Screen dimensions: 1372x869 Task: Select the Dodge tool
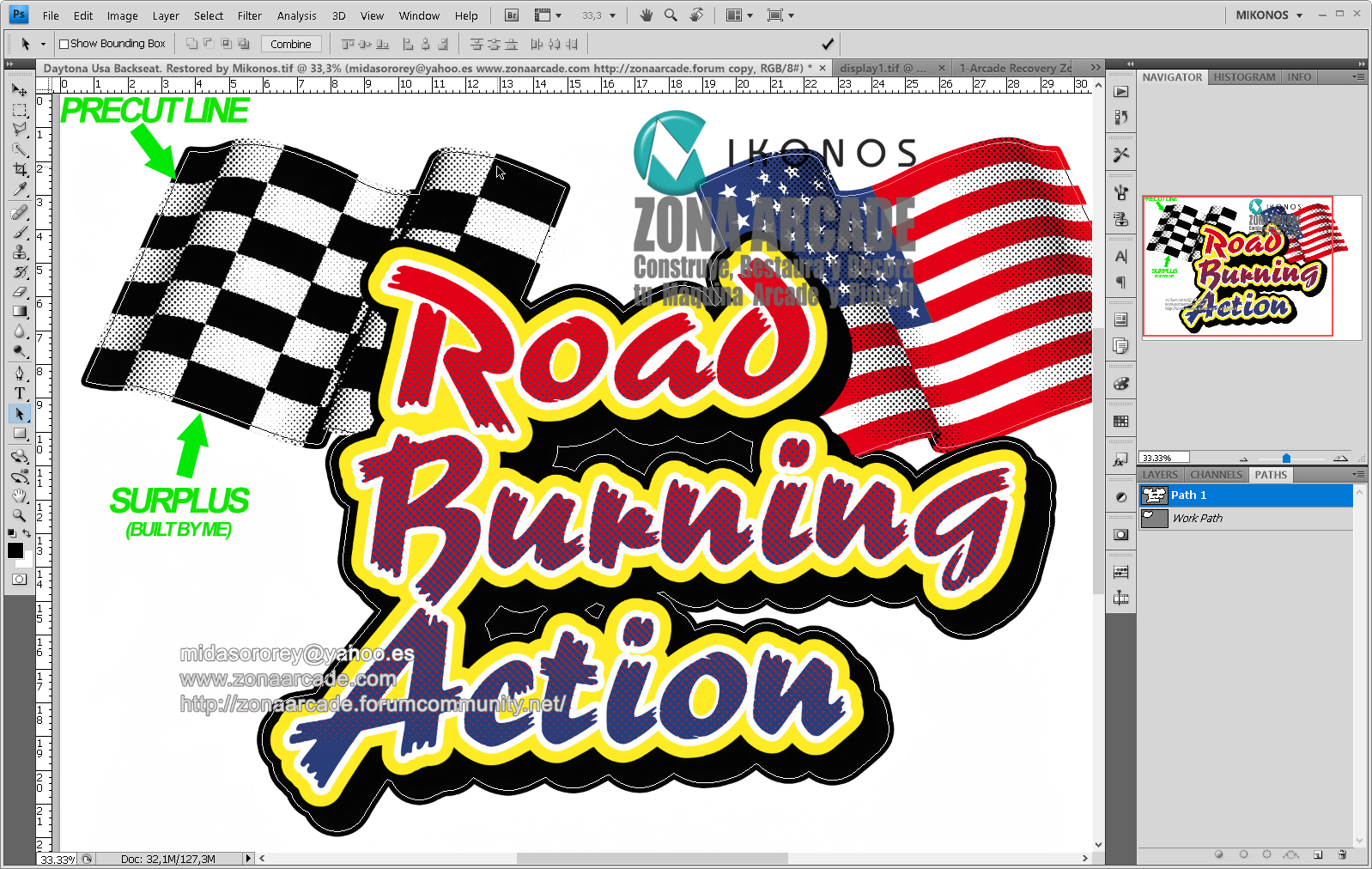click(19, 350)
